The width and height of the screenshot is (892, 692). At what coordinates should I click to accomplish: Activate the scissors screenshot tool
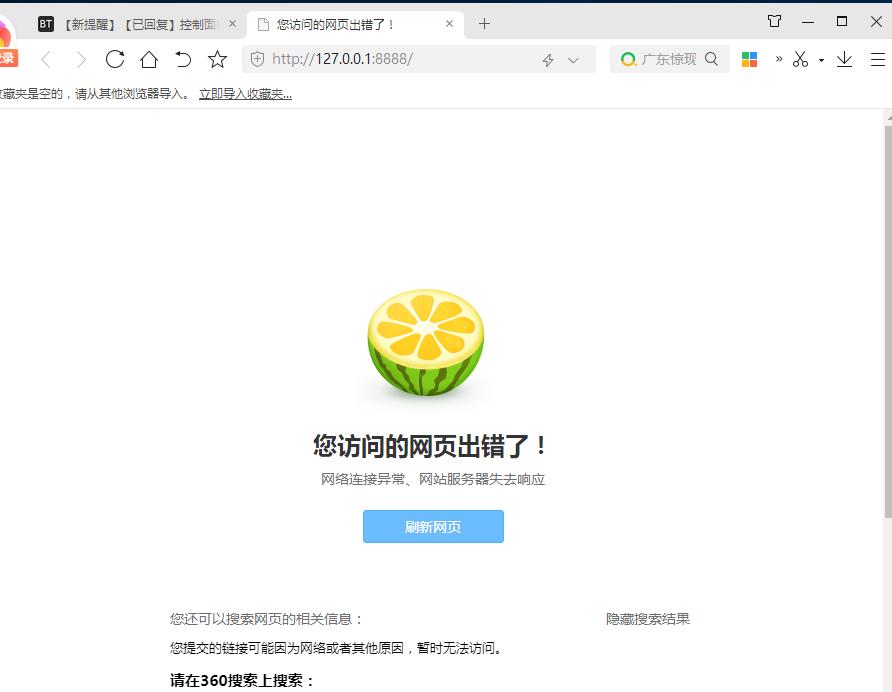click(800, 59)
